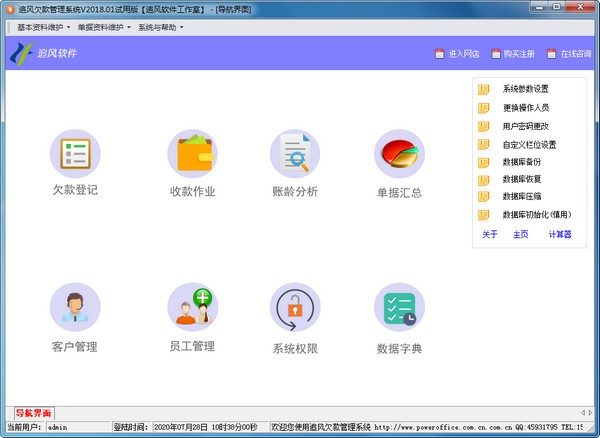
Task: Open the 员工管理 employee management icon
Action: point(192,308)
